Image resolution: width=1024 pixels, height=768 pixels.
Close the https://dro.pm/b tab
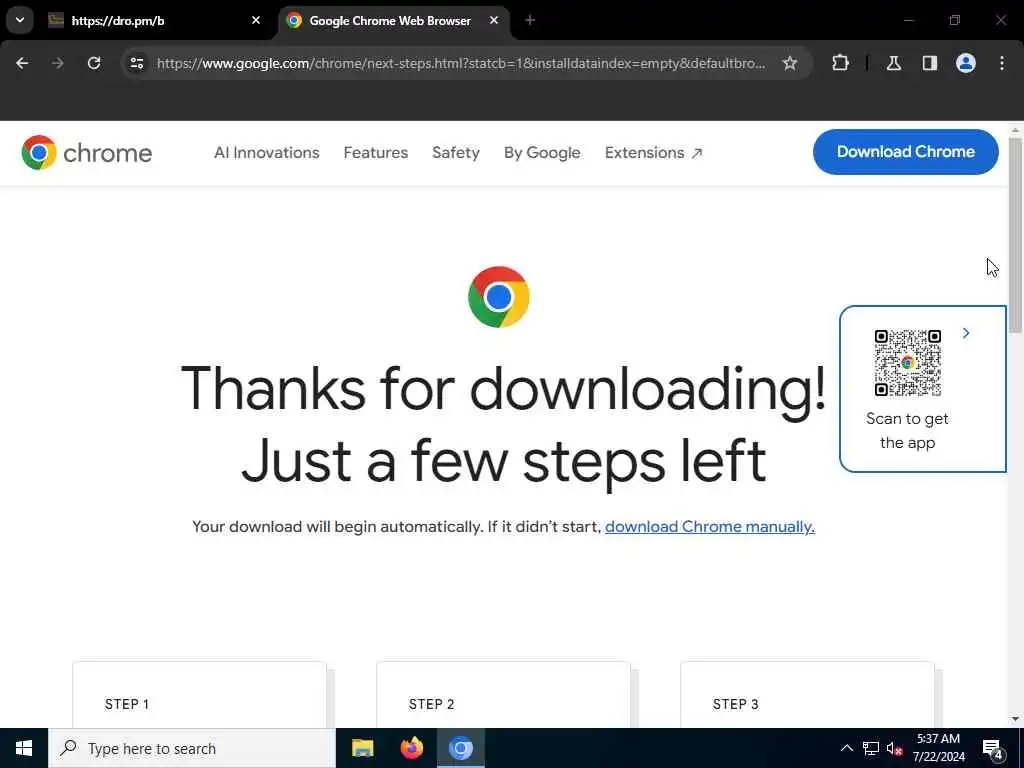pos(256,21)
